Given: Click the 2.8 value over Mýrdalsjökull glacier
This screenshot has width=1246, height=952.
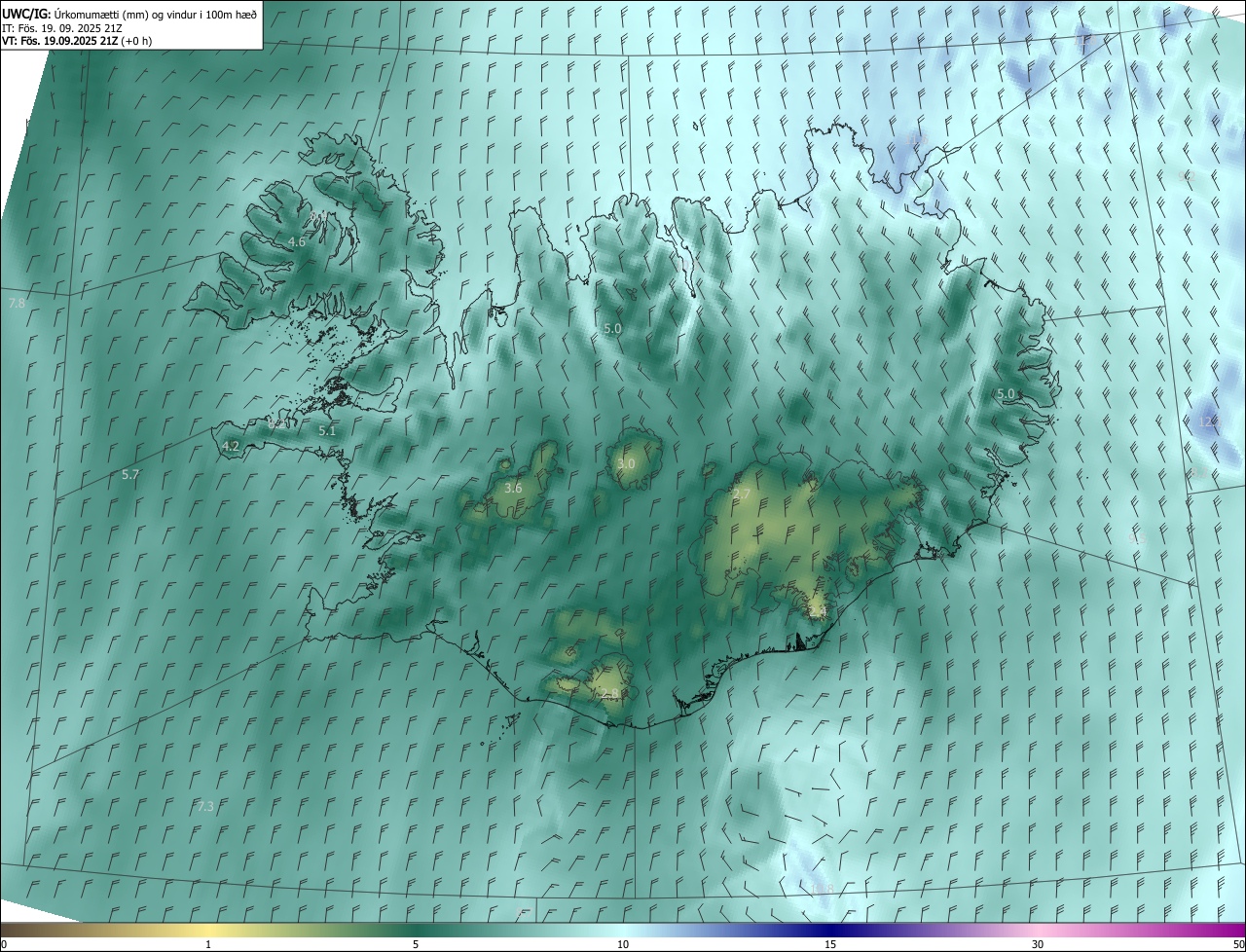Looking at the screenshot, I should [x=610, y=693].
